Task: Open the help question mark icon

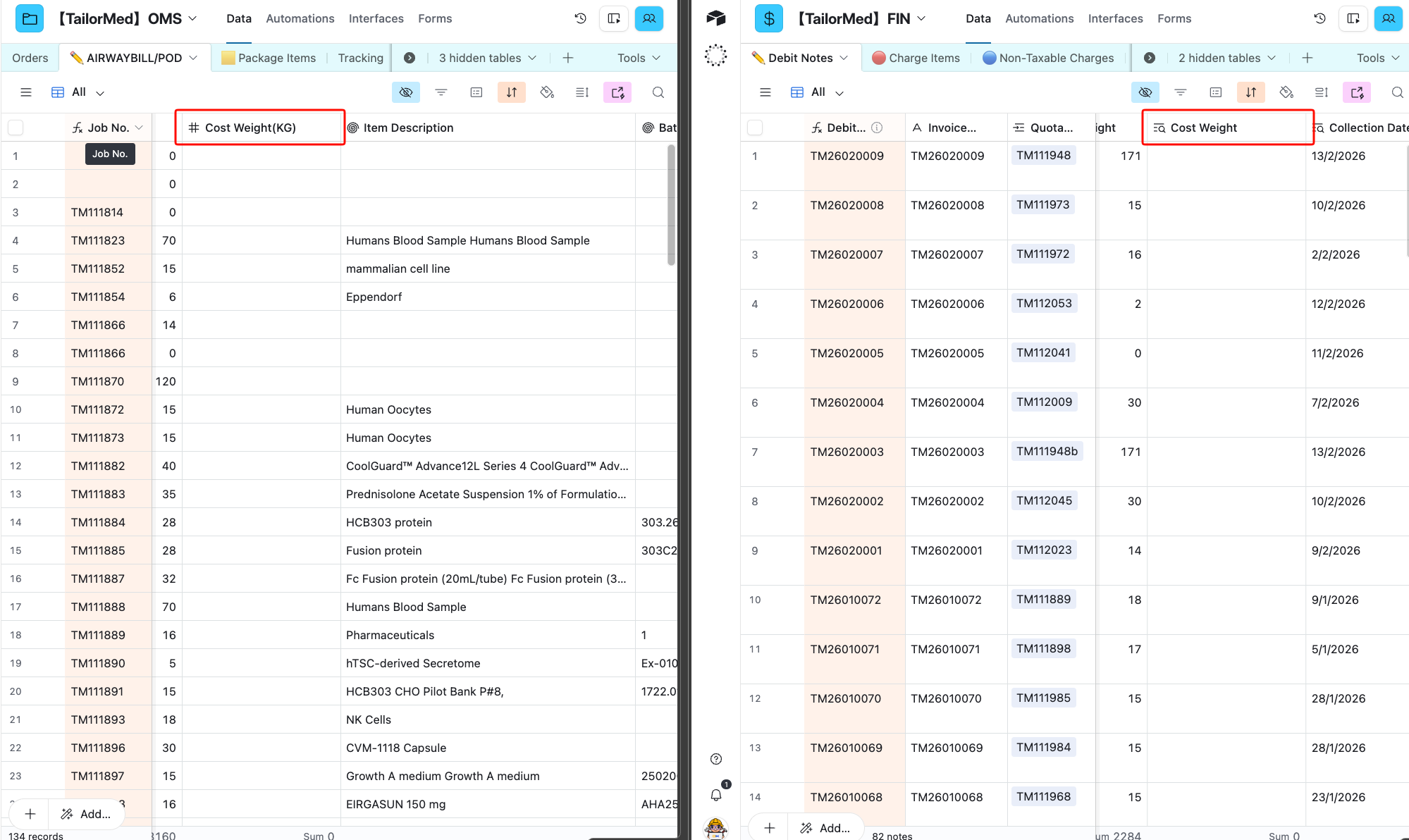Action: [716, 759]
